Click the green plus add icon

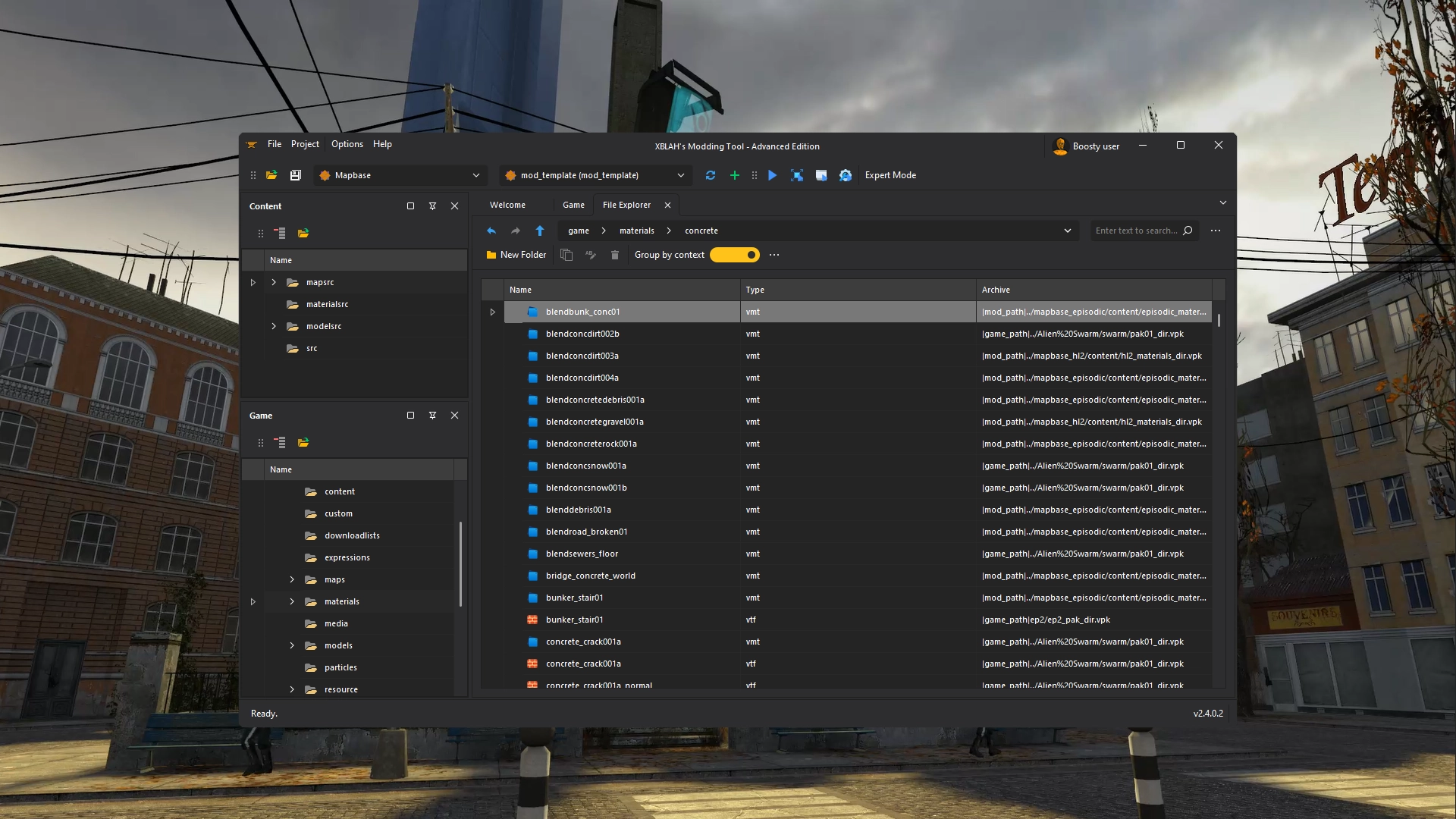[734, 175]
